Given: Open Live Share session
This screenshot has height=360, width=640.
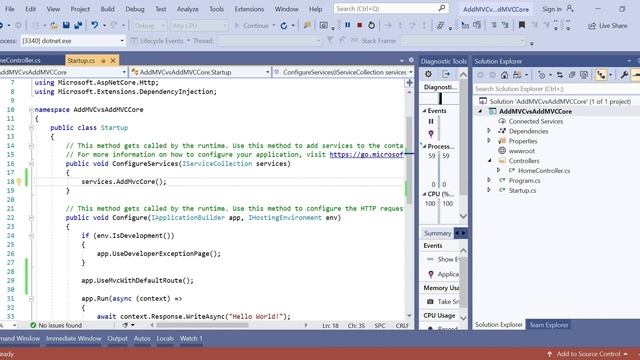Looking at the screenshot, I should coord(608,26).
